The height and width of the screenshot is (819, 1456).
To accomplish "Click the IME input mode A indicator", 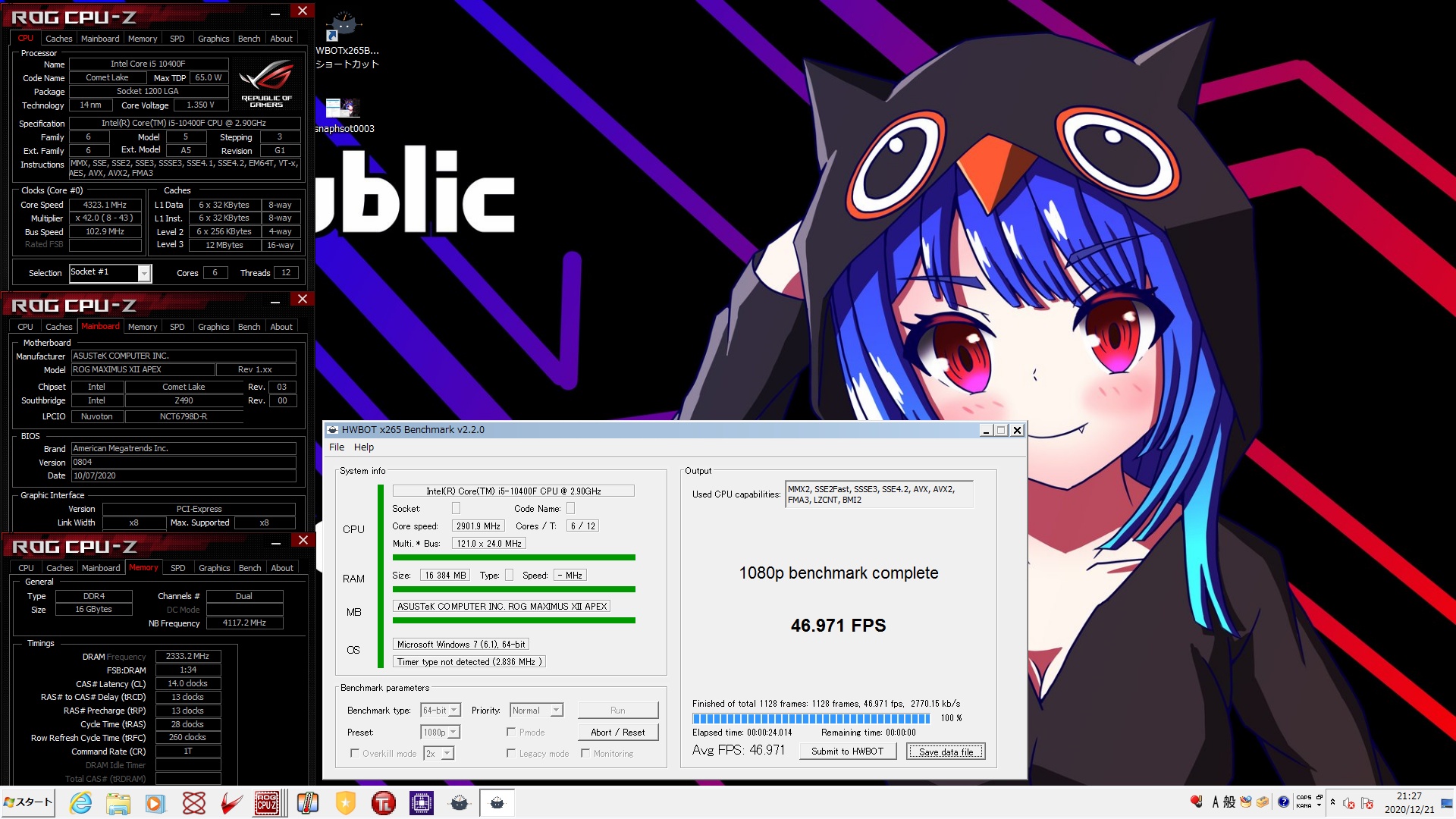I will pos(1215,802).
